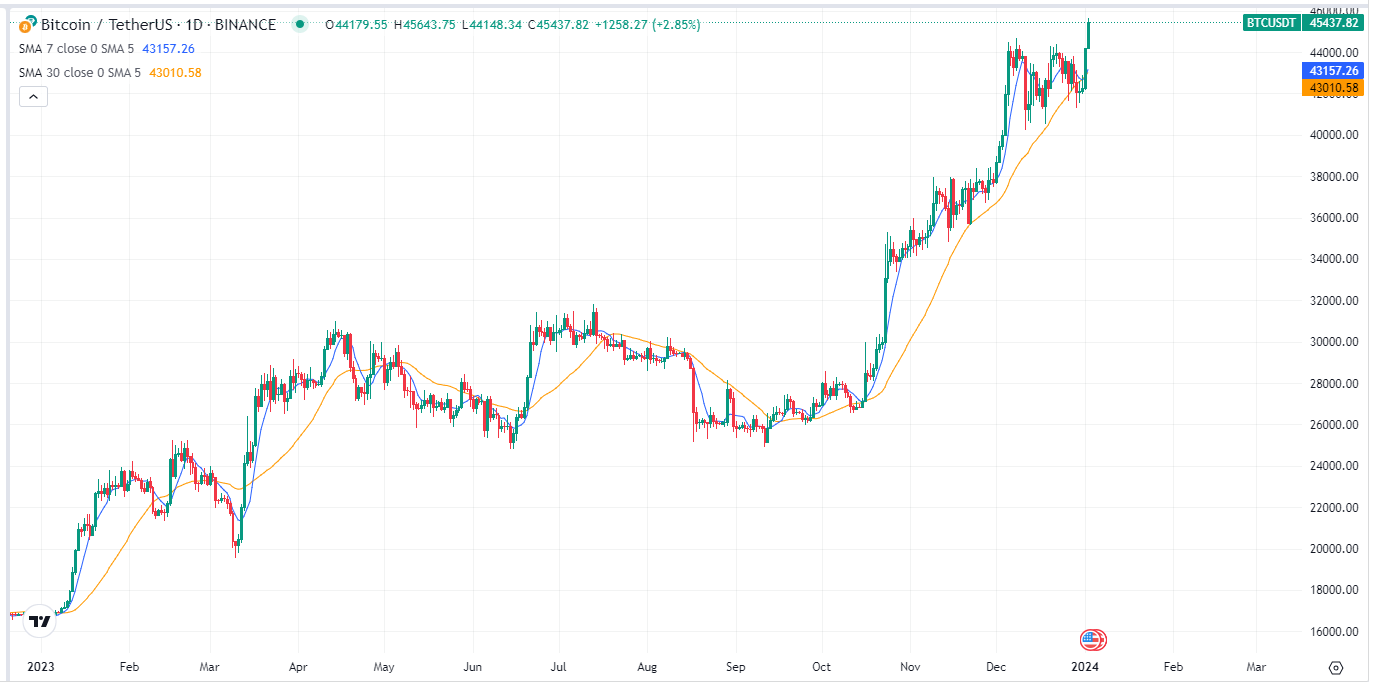
Task: Open chart settings hexagon gear icon
Action: click(1336, 667)
